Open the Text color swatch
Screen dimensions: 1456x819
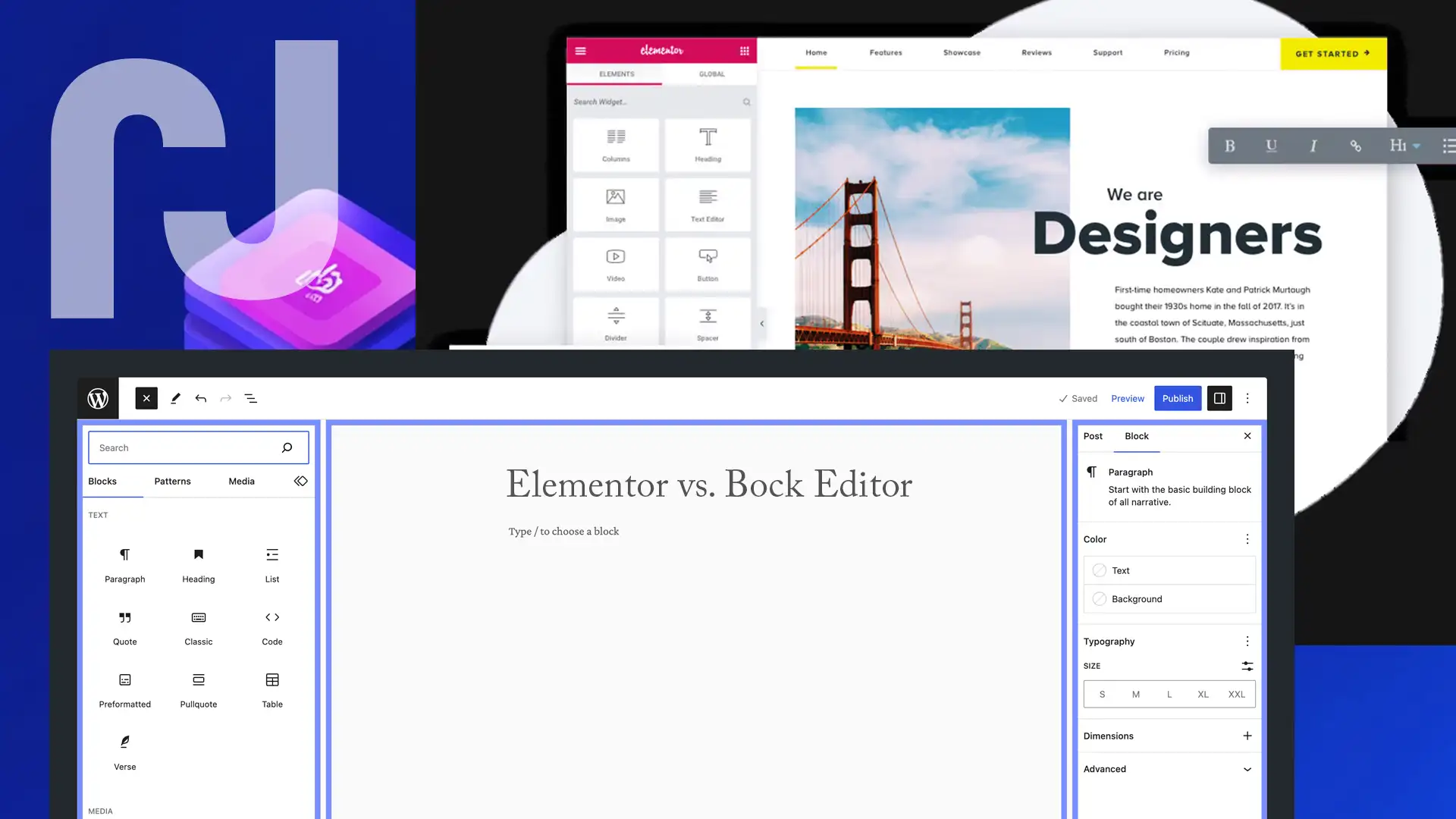coord(1169,570)
